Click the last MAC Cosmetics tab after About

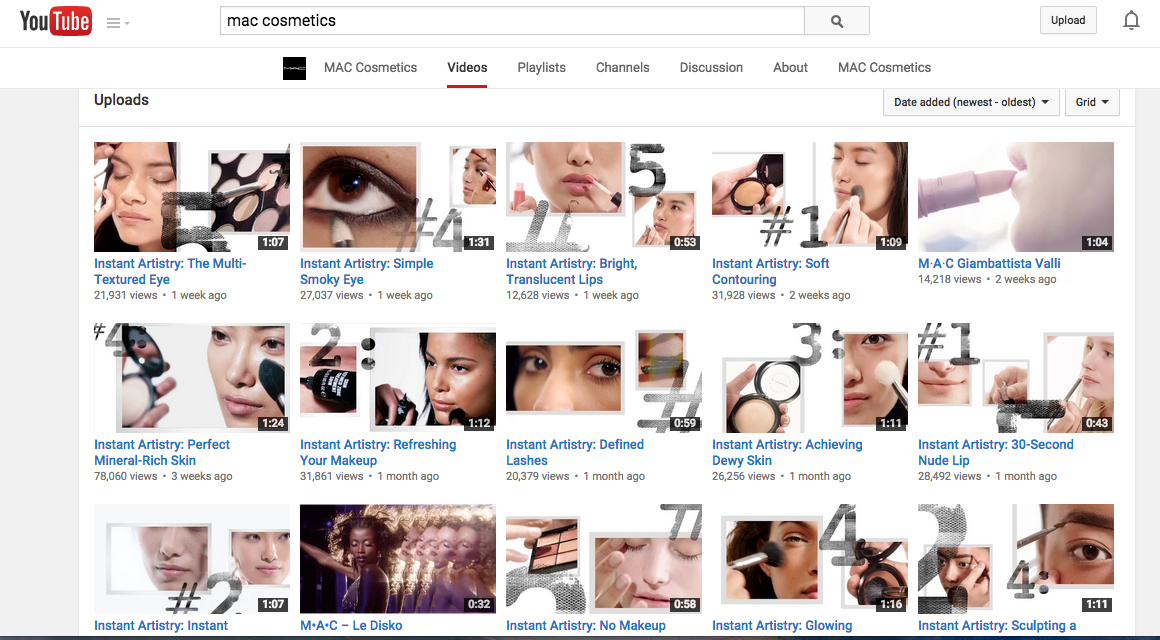coord(884,67)
